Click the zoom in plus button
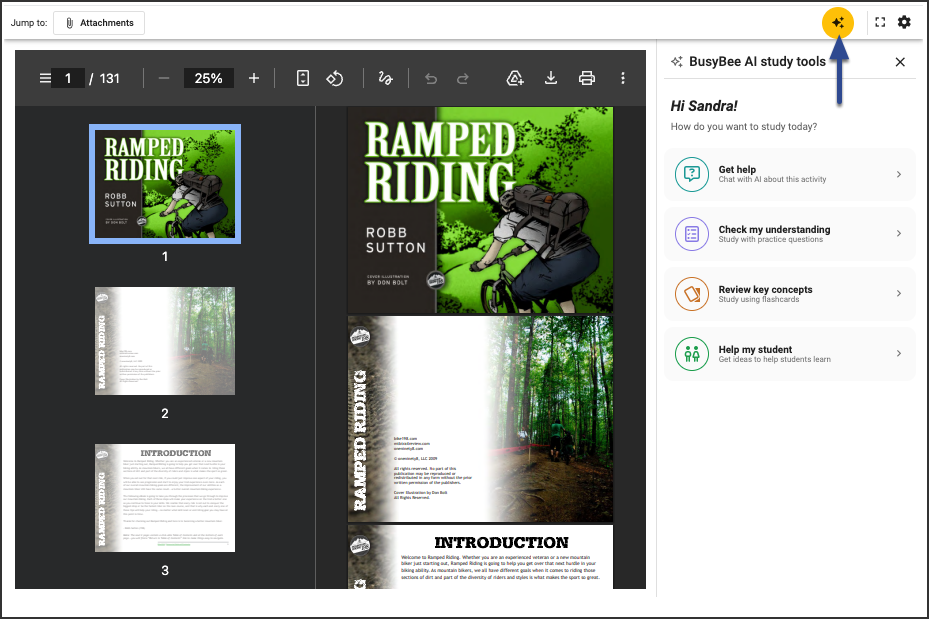Screen dimensions: 929x619 (x=254, y=78)
